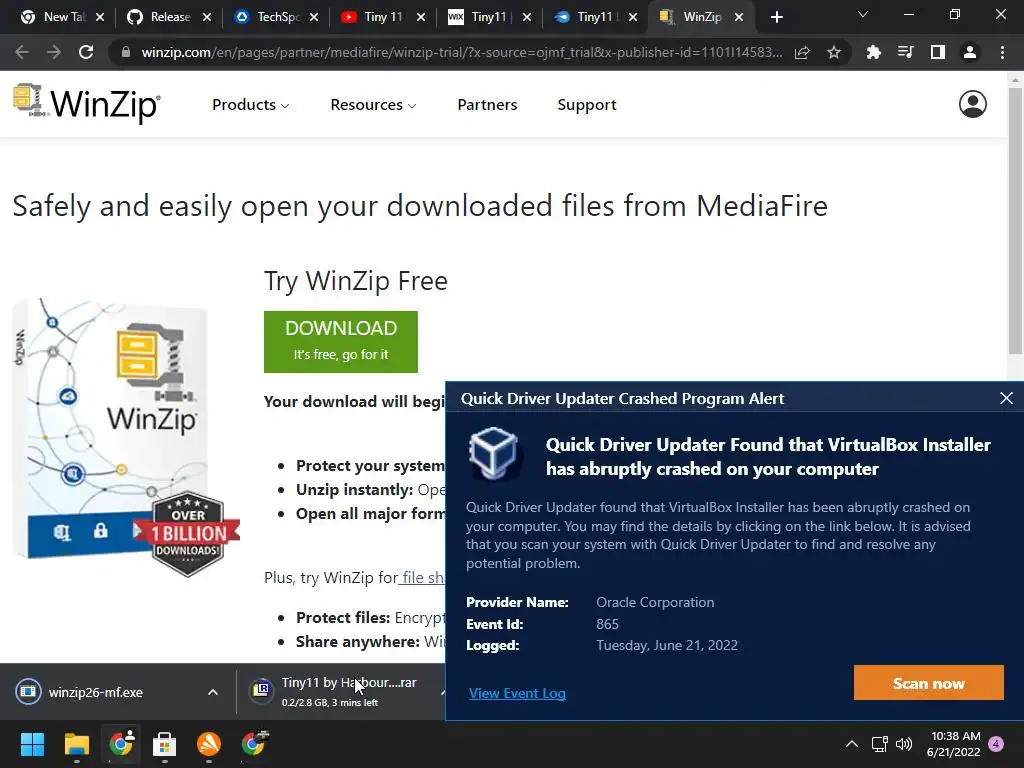1024x768 pixels.
Task: Show hidden system tray icons
Action: point(852,744)
